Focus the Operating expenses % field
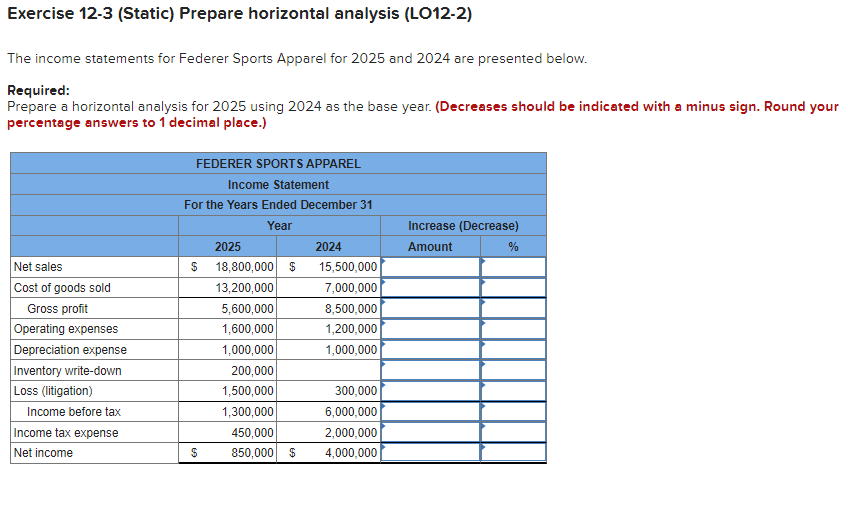Screen dimensions: 848x508 coord(513,329)
